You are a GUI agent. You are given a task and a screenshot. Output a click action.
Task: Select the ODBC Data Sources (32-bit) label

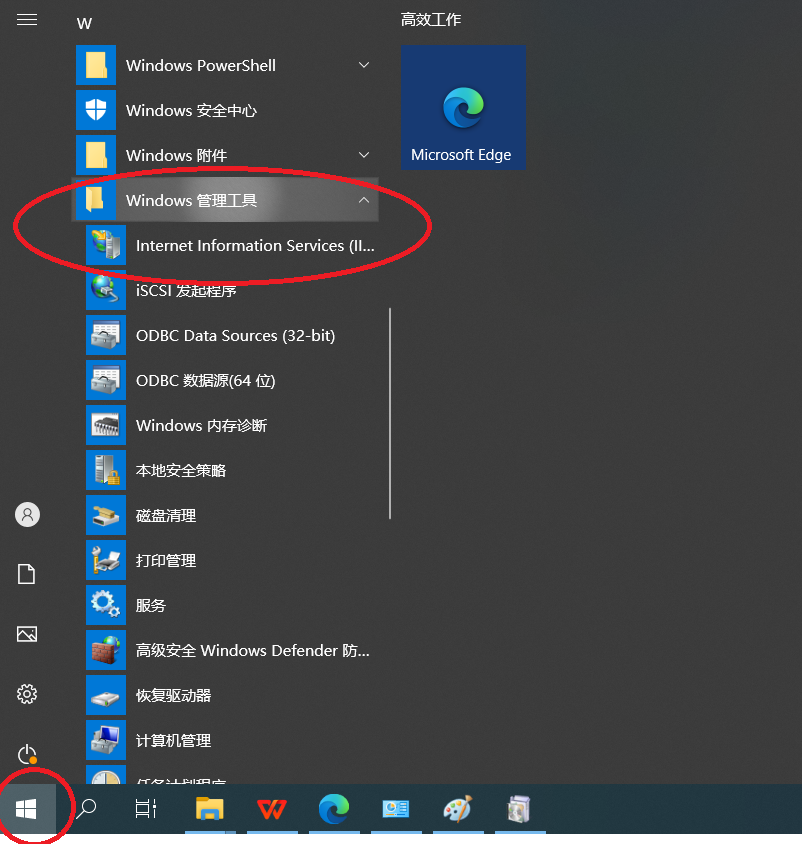[x=235, y=335]
